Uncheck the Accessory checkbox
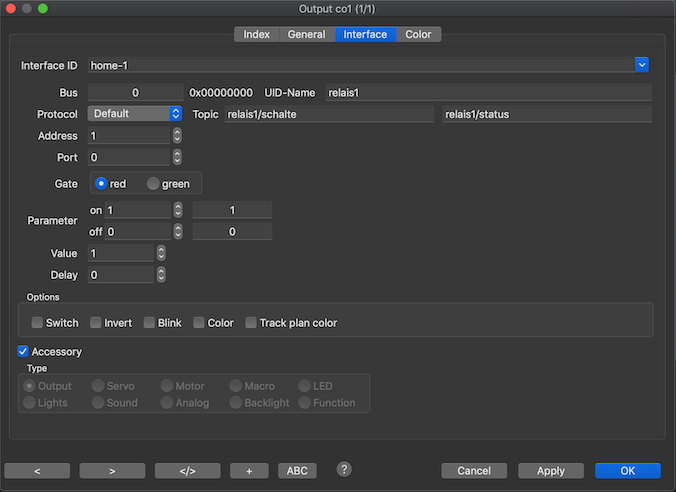Viewport: 676px width, 492px height. pyautogui.click(x=23, y=352)
